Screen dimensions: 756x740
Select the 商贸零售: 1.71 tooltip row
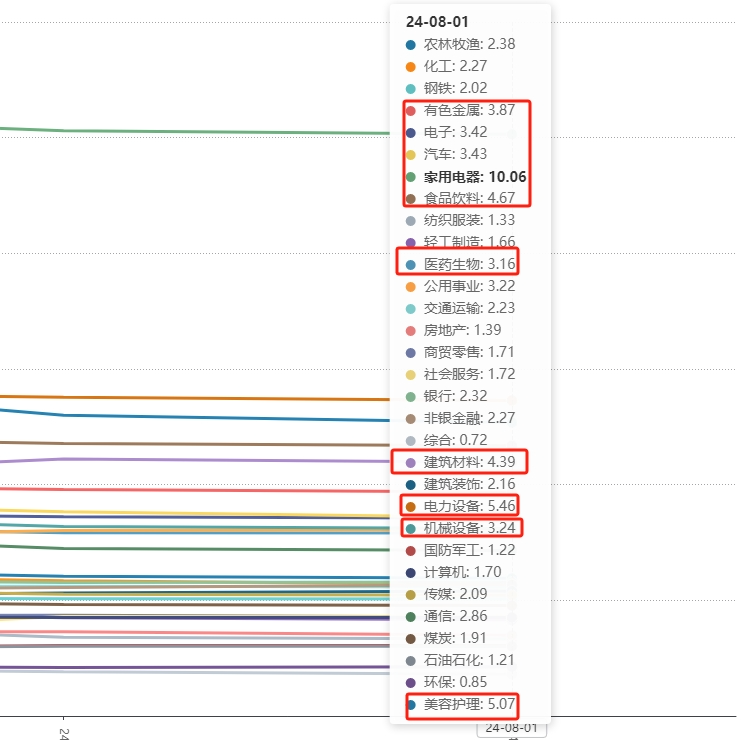click(x=460, y=352)
